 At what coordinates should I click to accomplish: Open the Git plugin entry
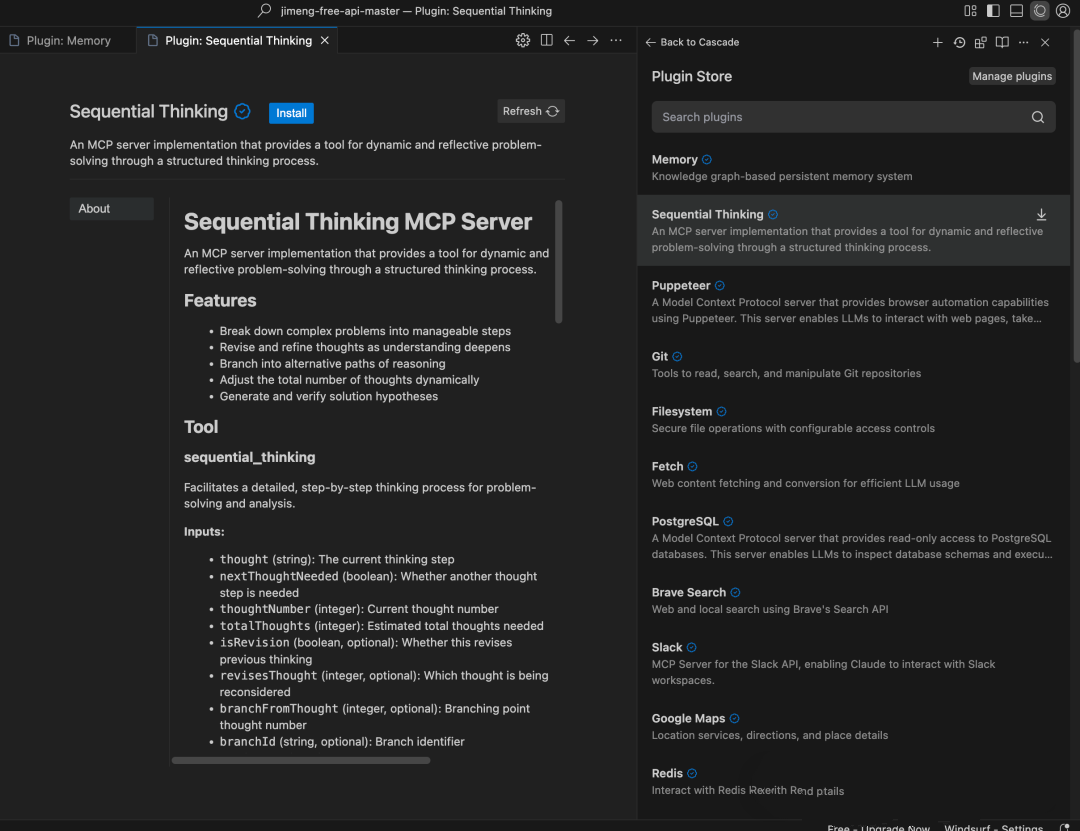coord(853,365)
